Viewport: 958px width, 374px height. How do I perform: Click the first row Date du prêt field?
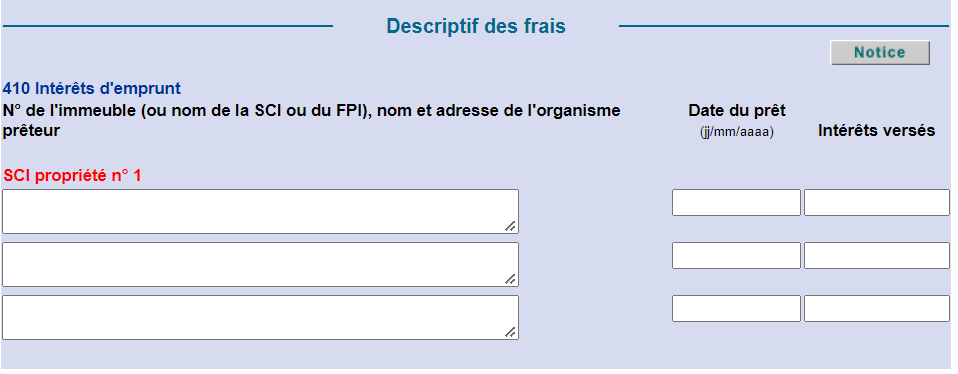click(736, 202)
